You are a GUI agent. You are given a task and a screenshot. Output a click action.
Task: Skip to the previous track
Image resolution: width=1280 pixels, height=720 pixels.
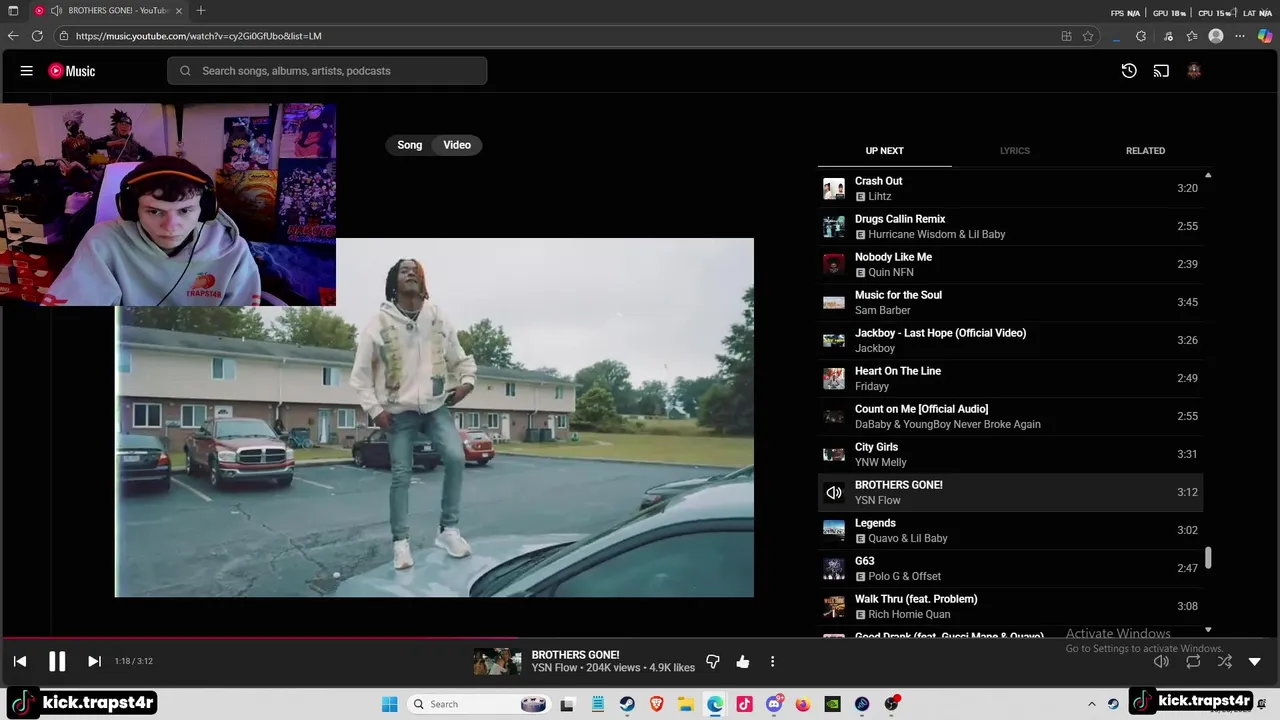pos(20,661)
